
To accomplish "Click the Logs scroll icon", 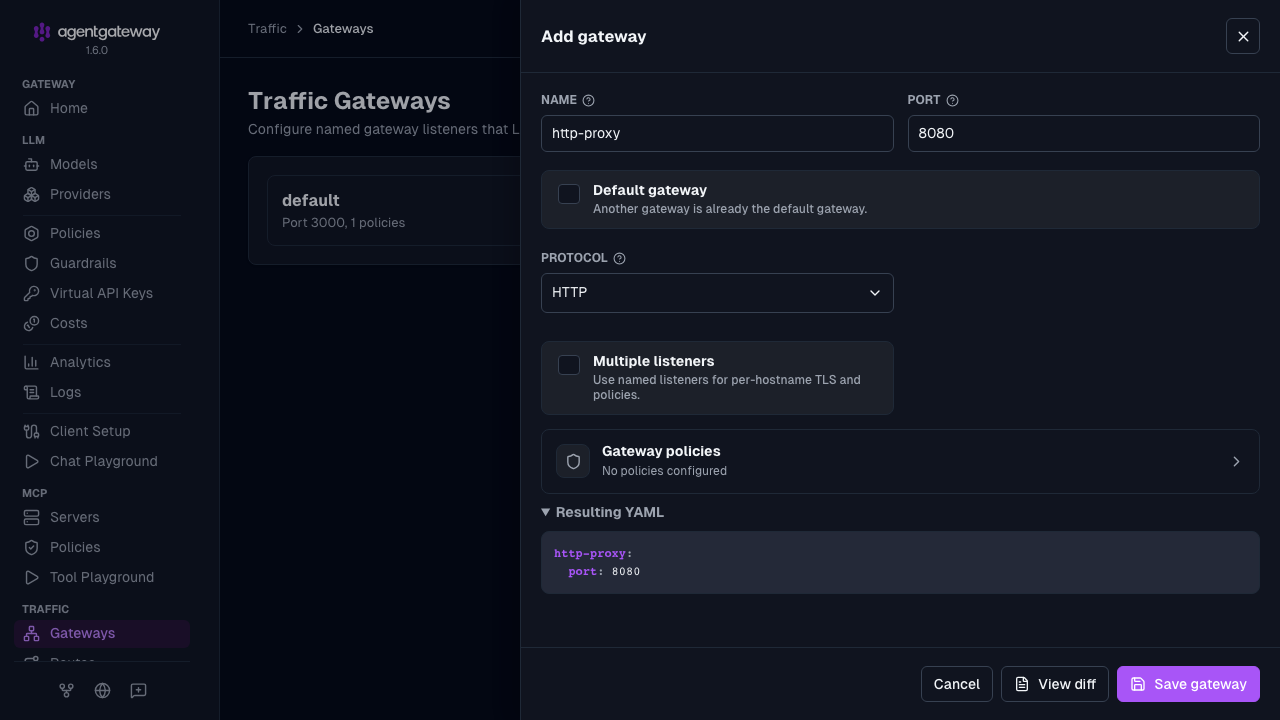I will [x=32, y=392].
